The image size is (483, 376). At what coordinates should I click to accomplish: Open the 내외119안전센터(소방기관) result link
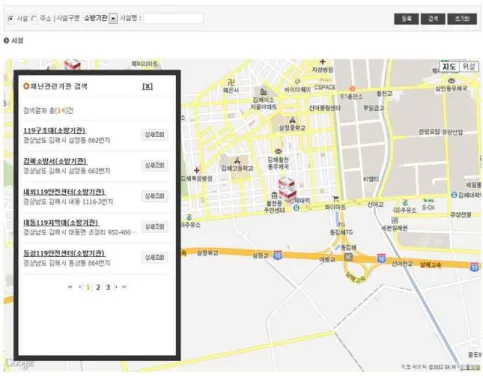point(64,192)
